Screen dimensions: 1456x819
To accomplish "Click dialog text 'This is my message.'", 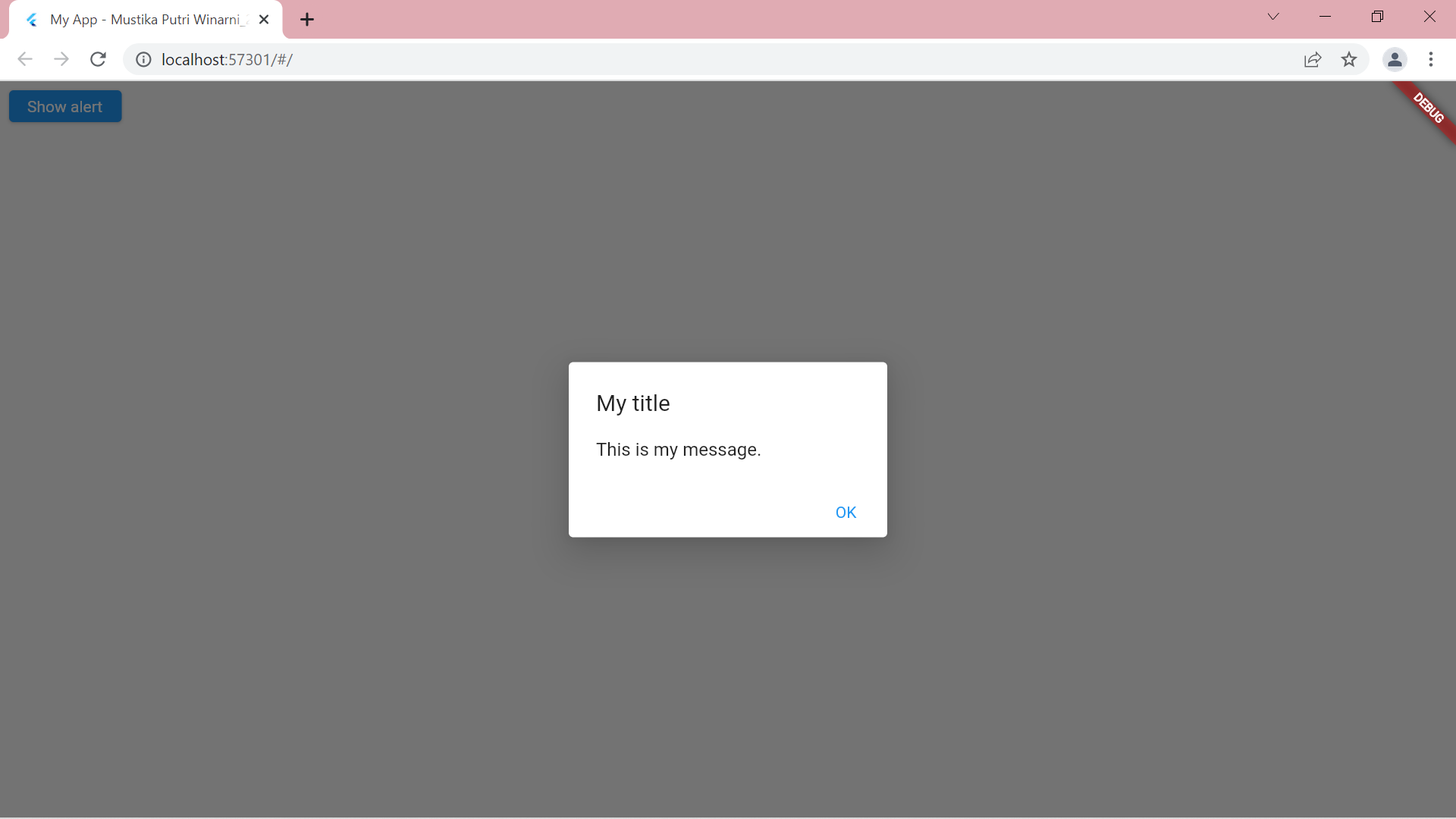I will click(x=678, y=450).
